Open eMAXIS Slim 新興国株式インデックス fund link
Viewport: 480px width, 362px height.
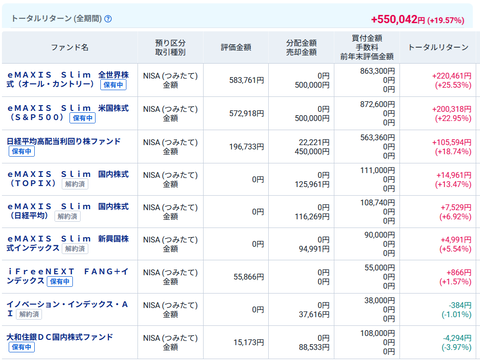pos(68,243)
